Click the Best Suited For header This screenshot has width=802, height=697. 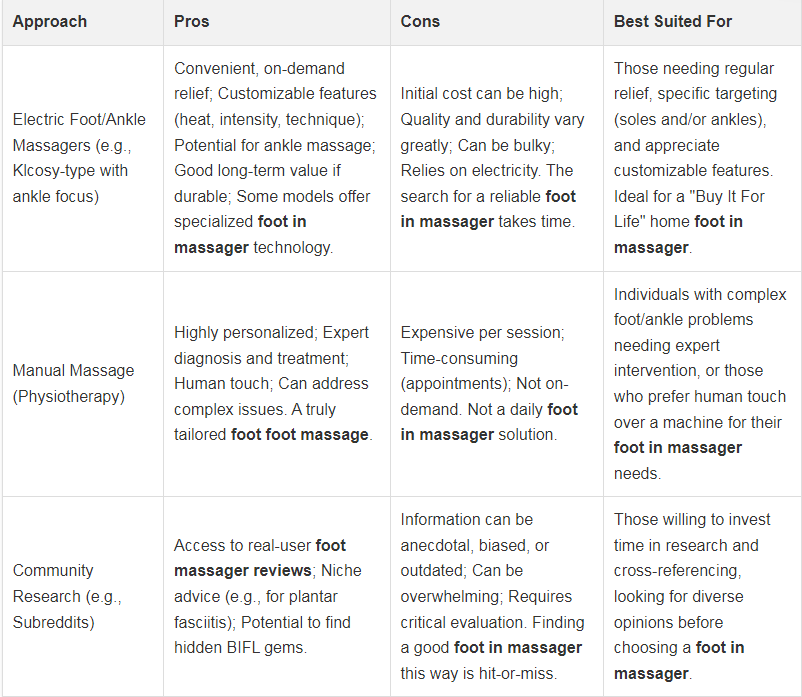coord(673,21)
